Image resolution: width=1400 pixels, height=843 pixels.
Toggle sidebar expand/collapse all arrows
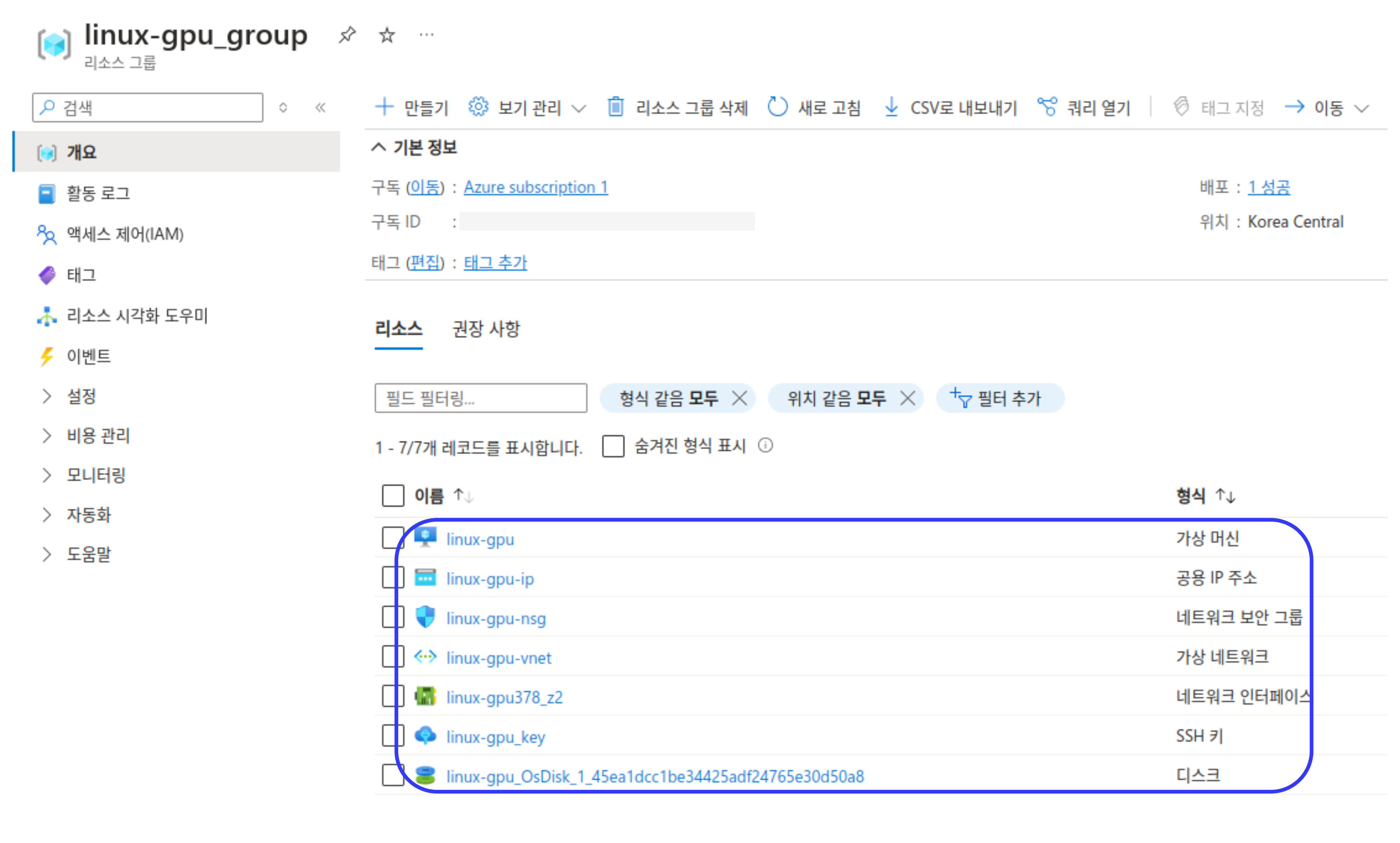pos(283,107)
